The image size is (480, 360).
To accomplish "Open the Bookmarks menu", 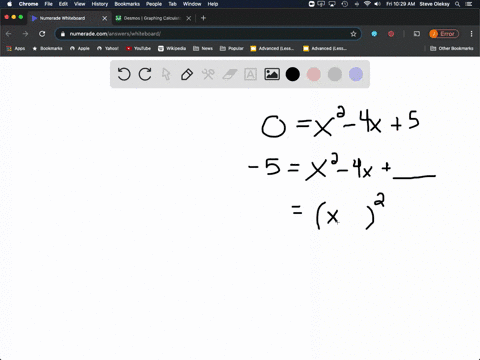I will click(127, 4).
